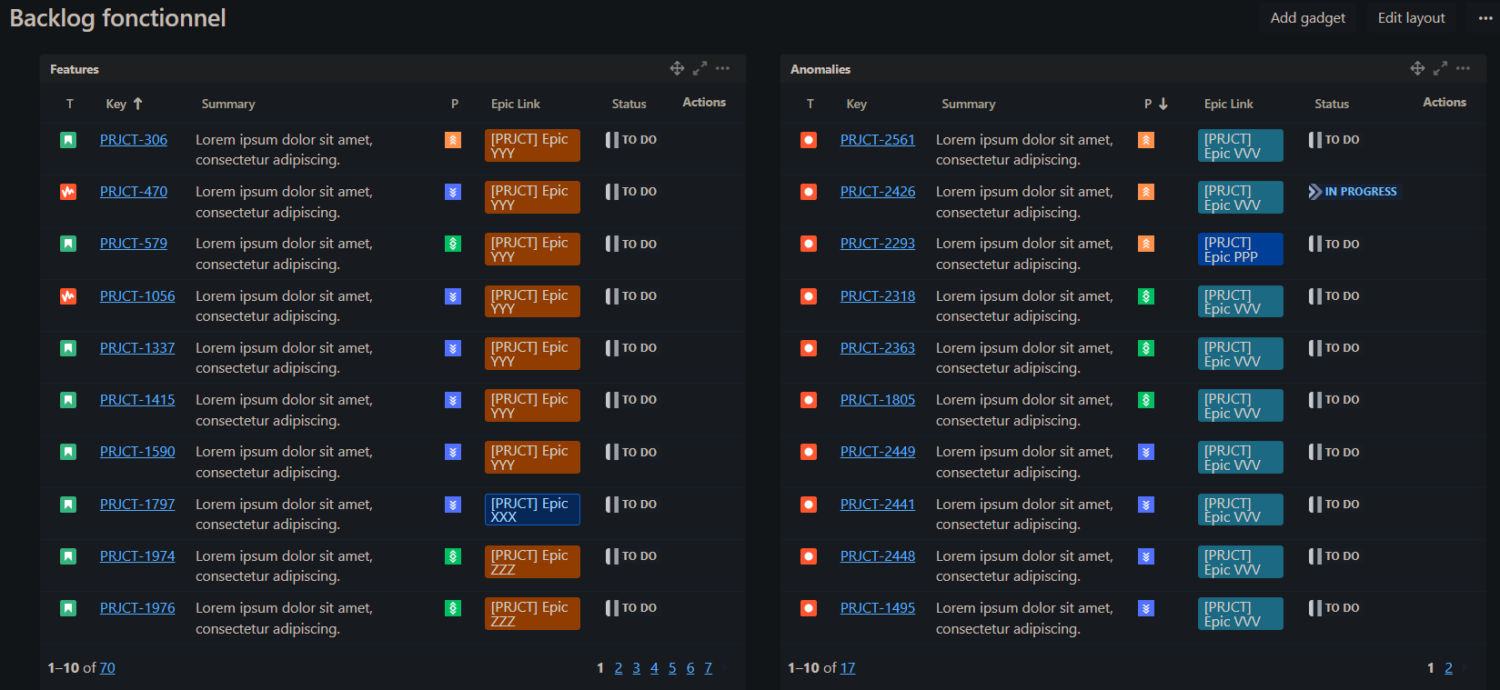
Task: Click the blue Epic PPP label
Action: (1240, 250)
